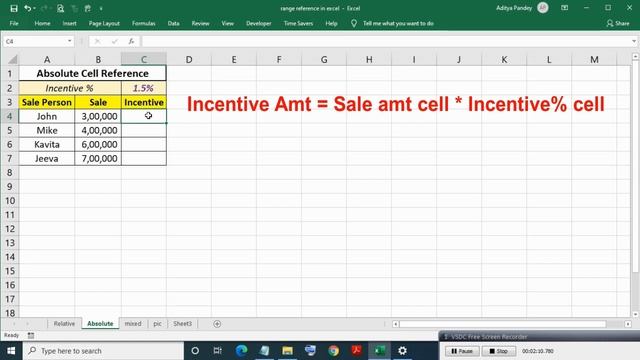Select the 'Jeeva' cell
The image size is (640, 360).
(x=47, y=159)
